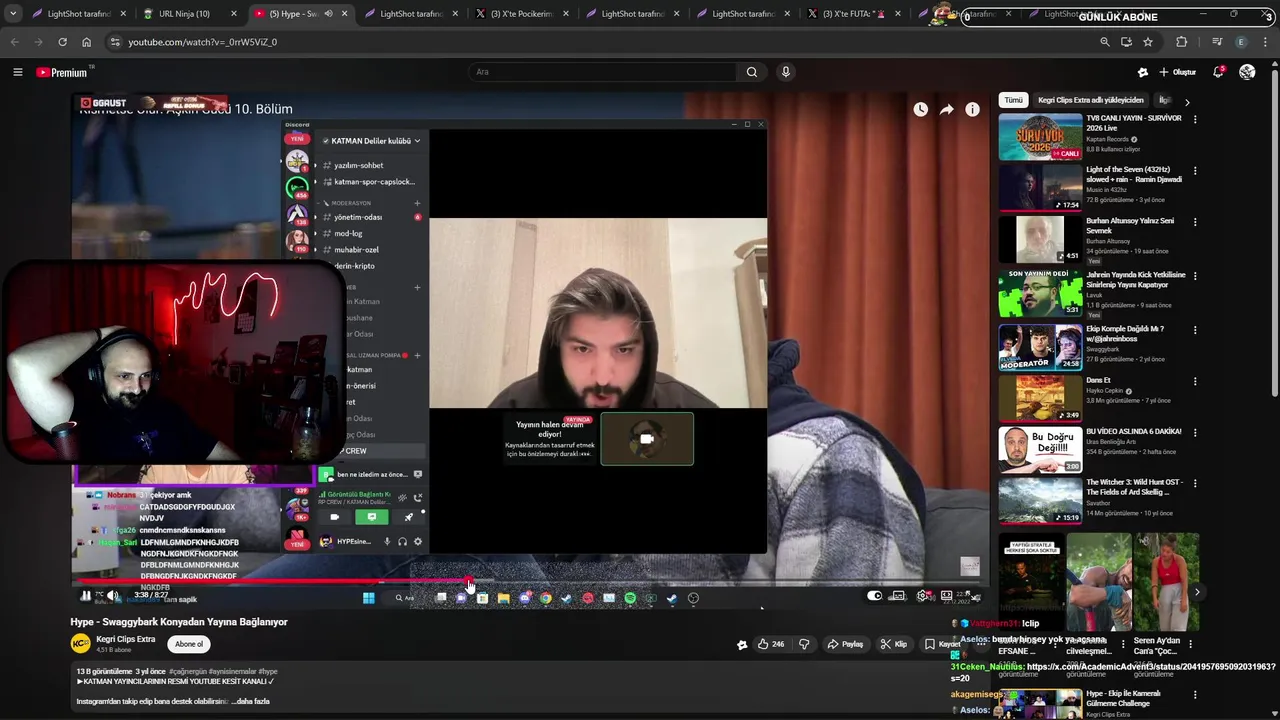Reload the page

point(62,42)
